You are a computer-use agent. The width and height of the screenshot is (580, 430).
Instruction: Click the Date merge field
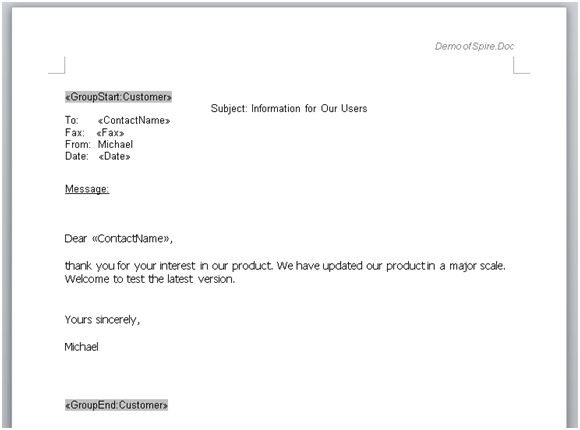tap(114, 157)
